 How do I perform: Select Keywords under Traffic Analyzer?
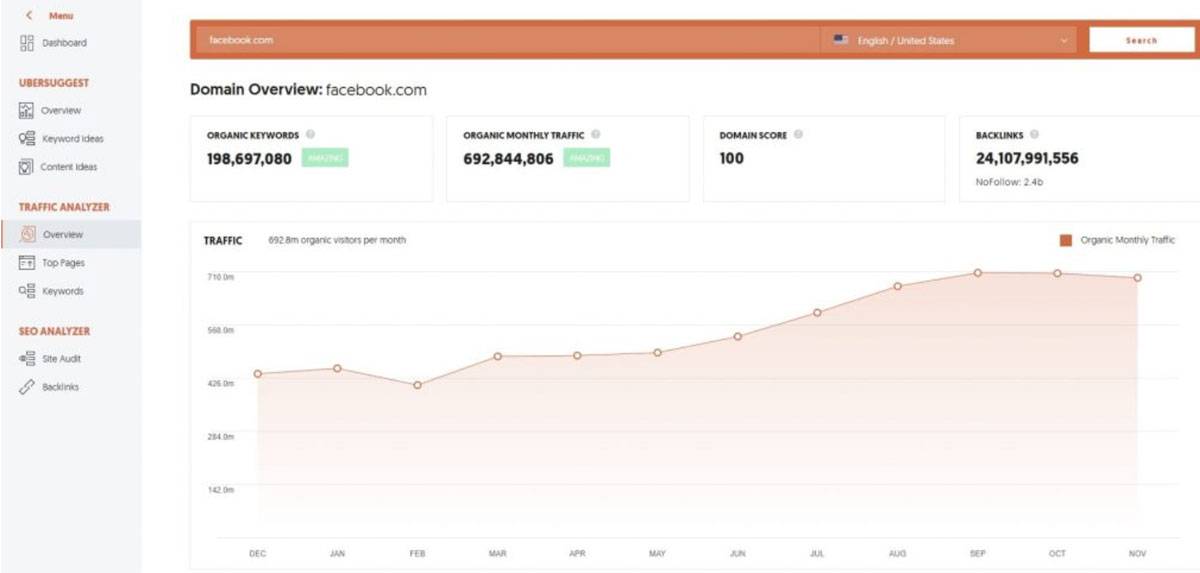(62, 291)
